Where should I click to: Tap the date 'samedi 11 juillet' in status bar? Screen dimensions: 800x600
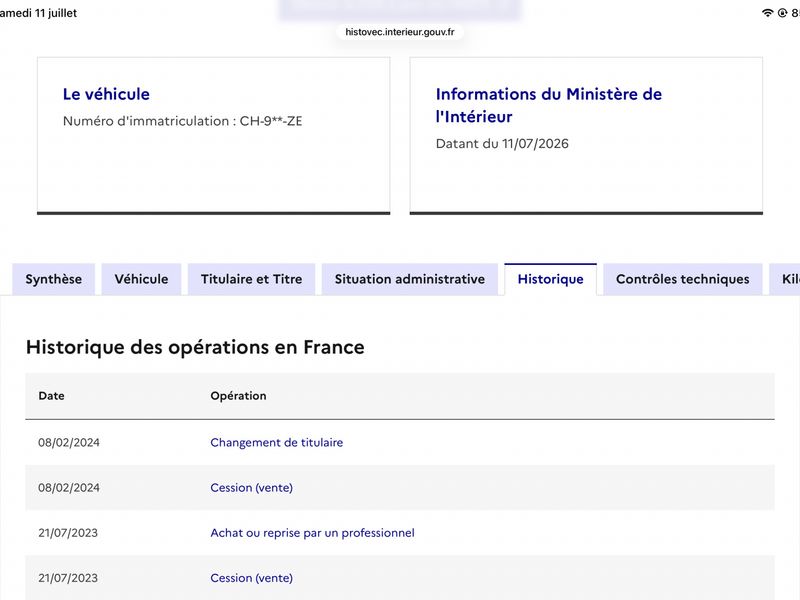pyautogui.click(x=38, y=13)
